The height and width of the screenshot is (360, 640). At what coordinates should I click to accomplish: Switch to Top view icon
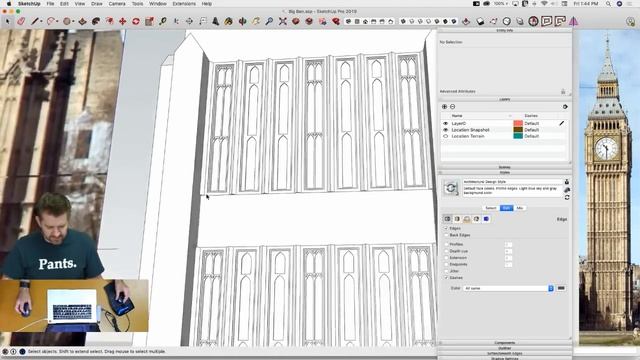click(x=357, y=21)
